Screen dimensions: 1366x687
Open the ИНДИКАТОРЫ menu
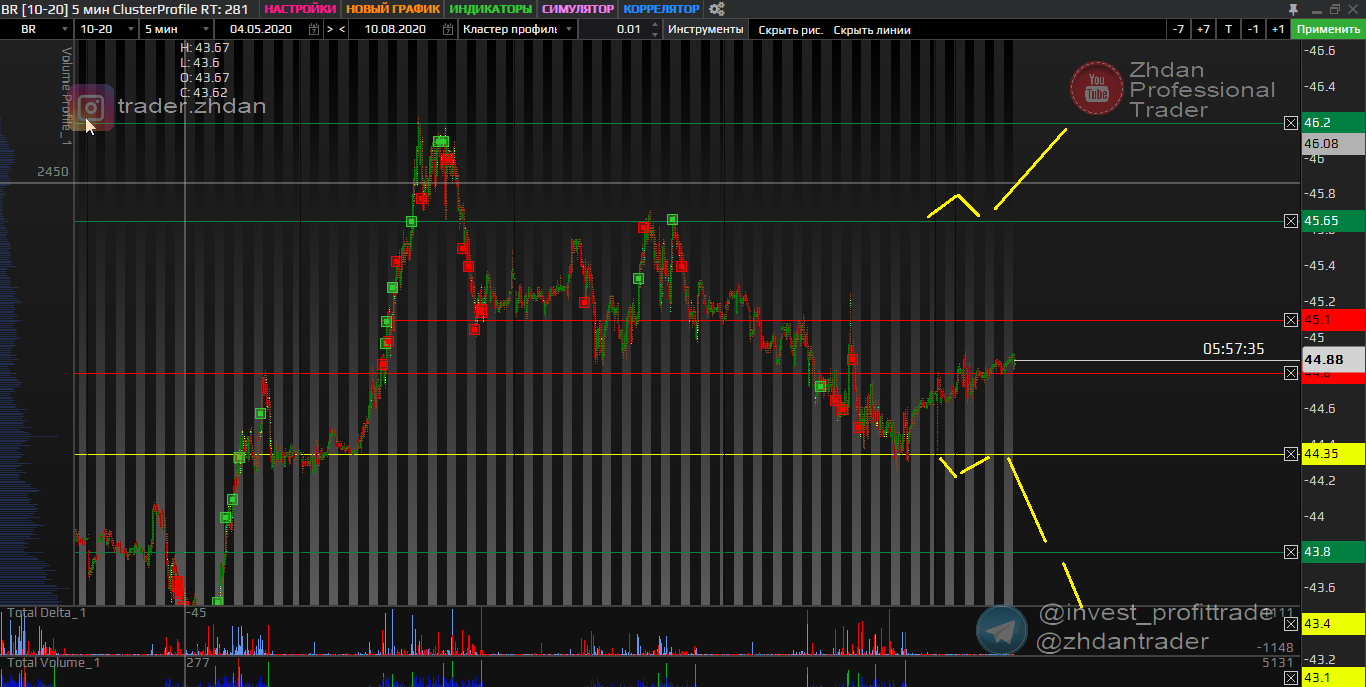(x=490, y=9)
